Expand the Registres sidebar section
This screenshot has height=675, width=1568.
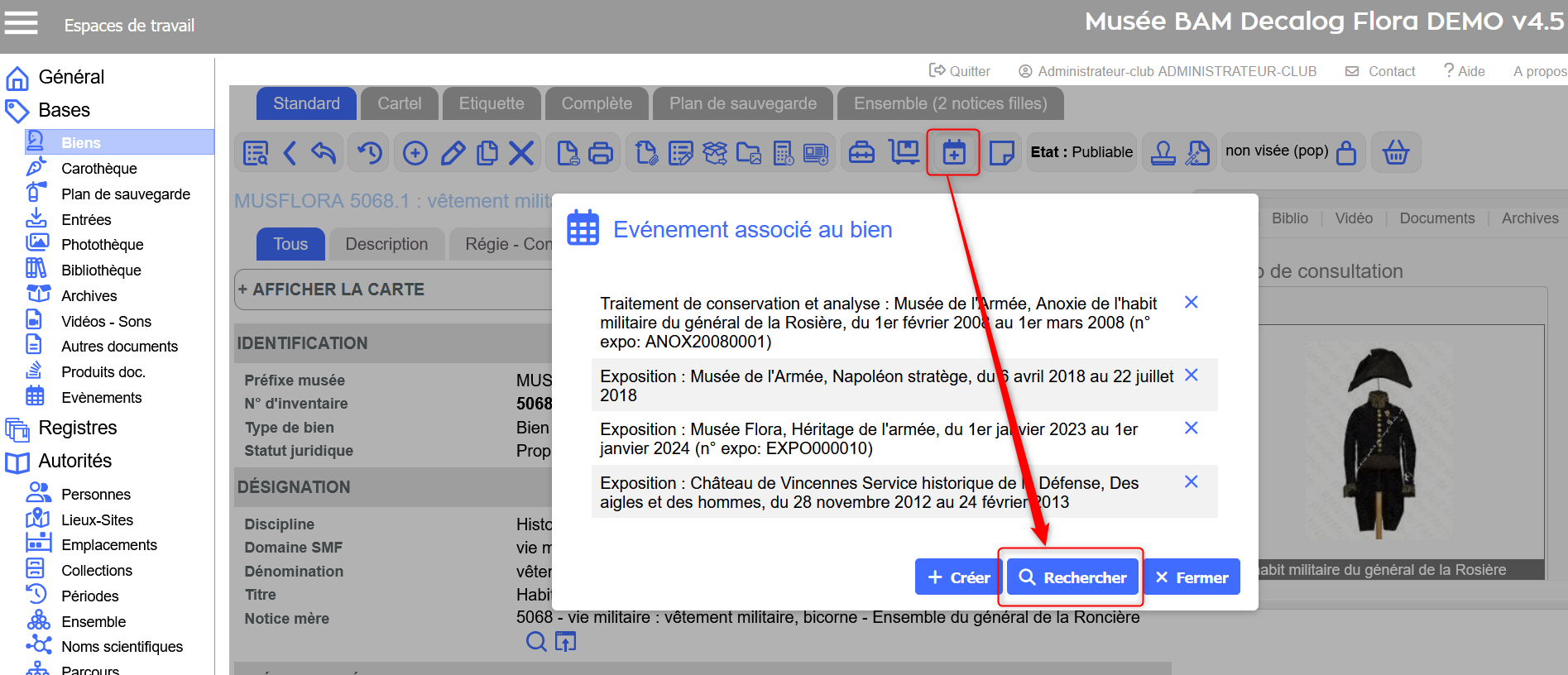coord(78,428)
